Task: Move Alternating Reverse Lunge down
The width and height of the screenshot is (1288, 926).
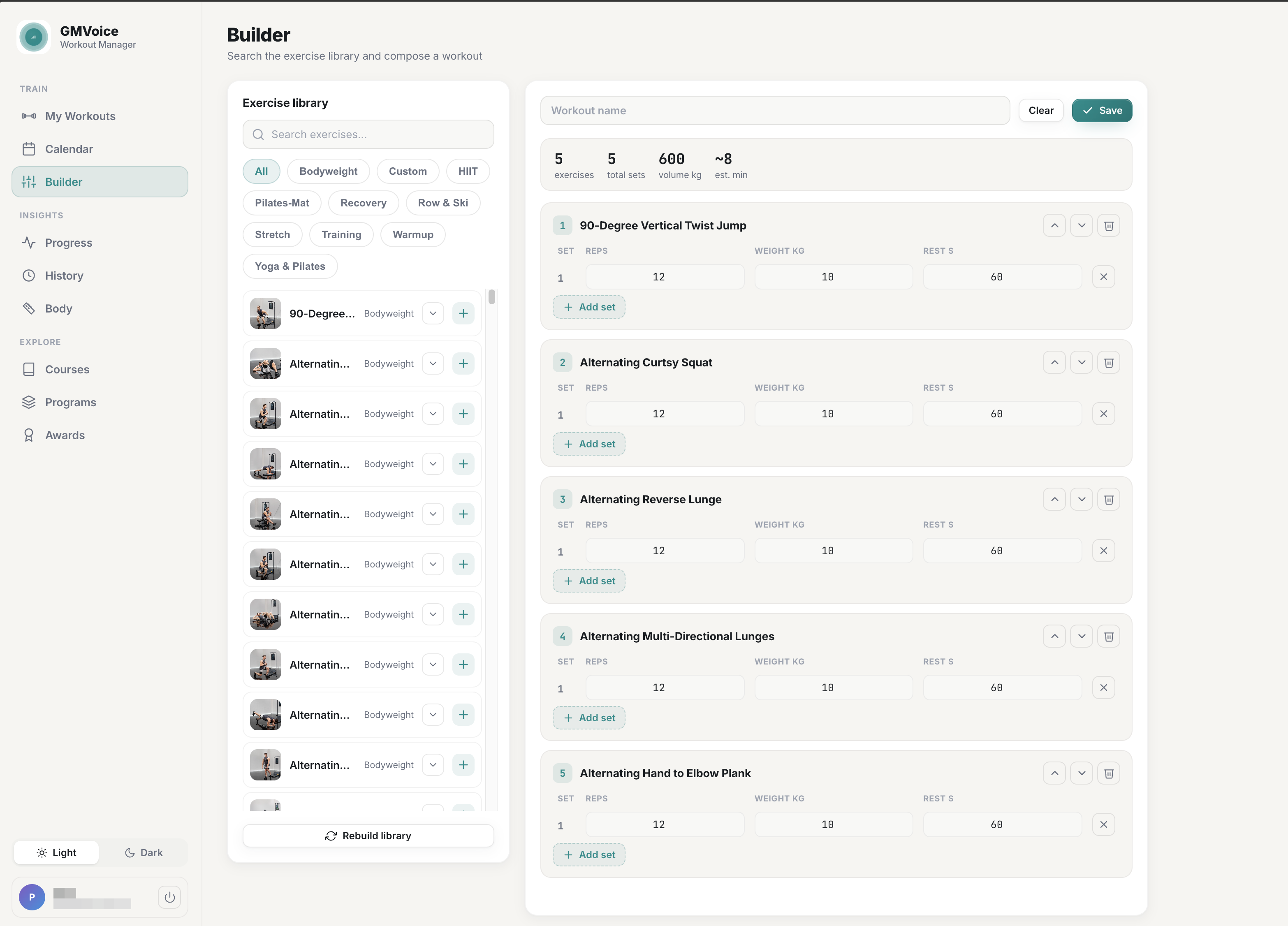Action: (x=1081, y=499)
